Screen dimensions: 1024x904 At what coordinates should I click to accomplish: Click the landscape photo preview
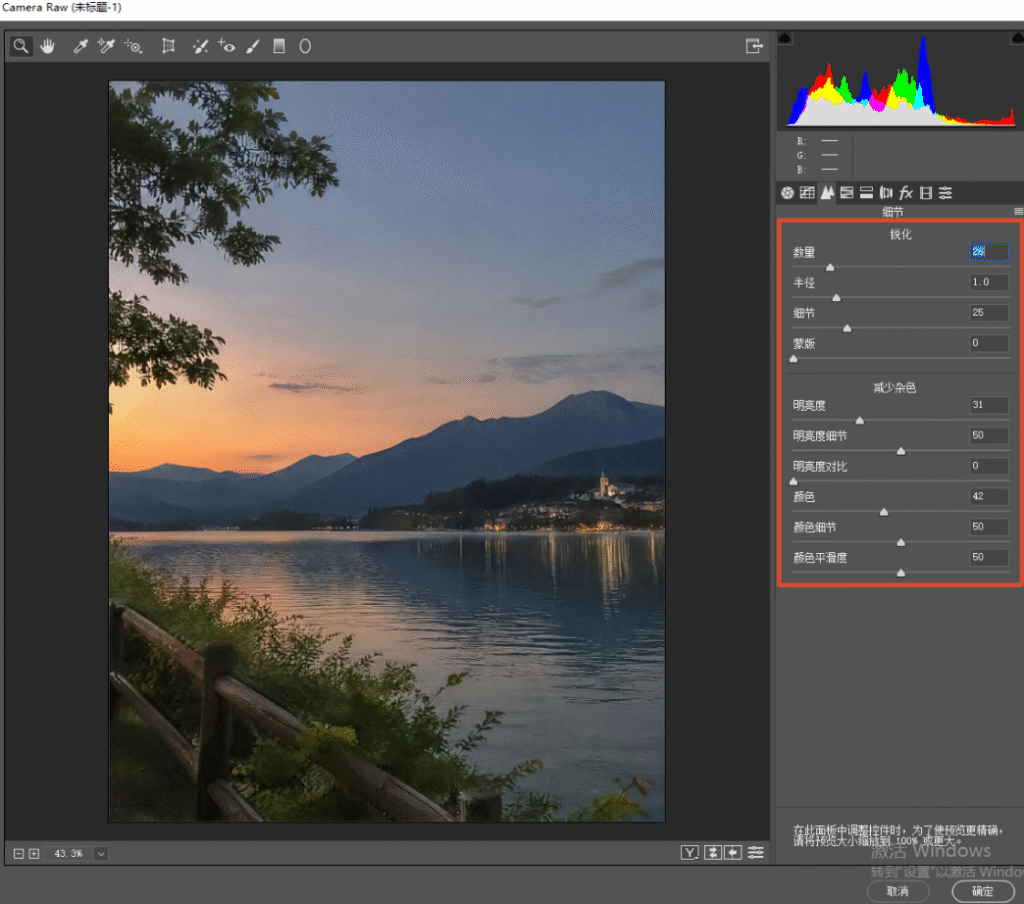[x=387, y=451]
